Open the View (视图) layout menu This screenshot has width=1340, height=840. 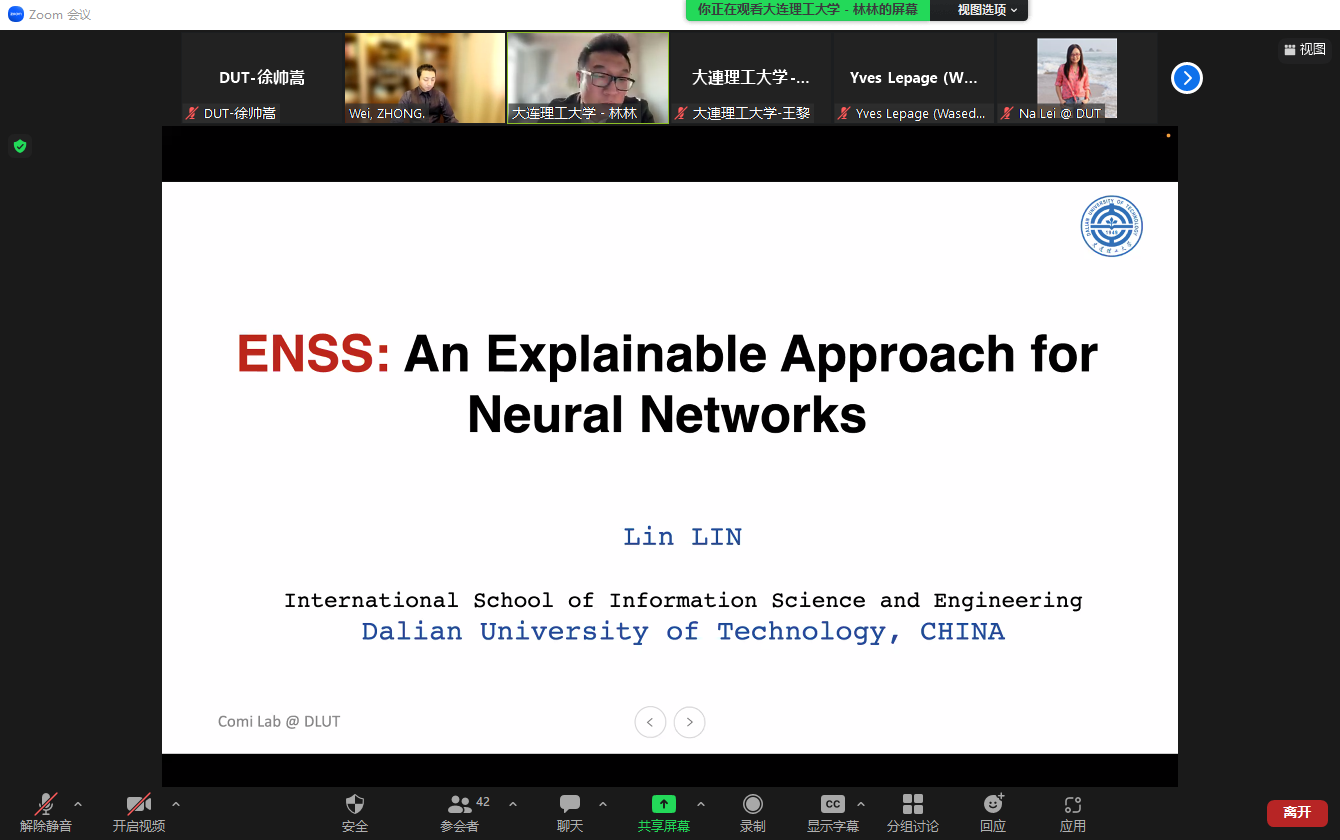pos(1305,49)
